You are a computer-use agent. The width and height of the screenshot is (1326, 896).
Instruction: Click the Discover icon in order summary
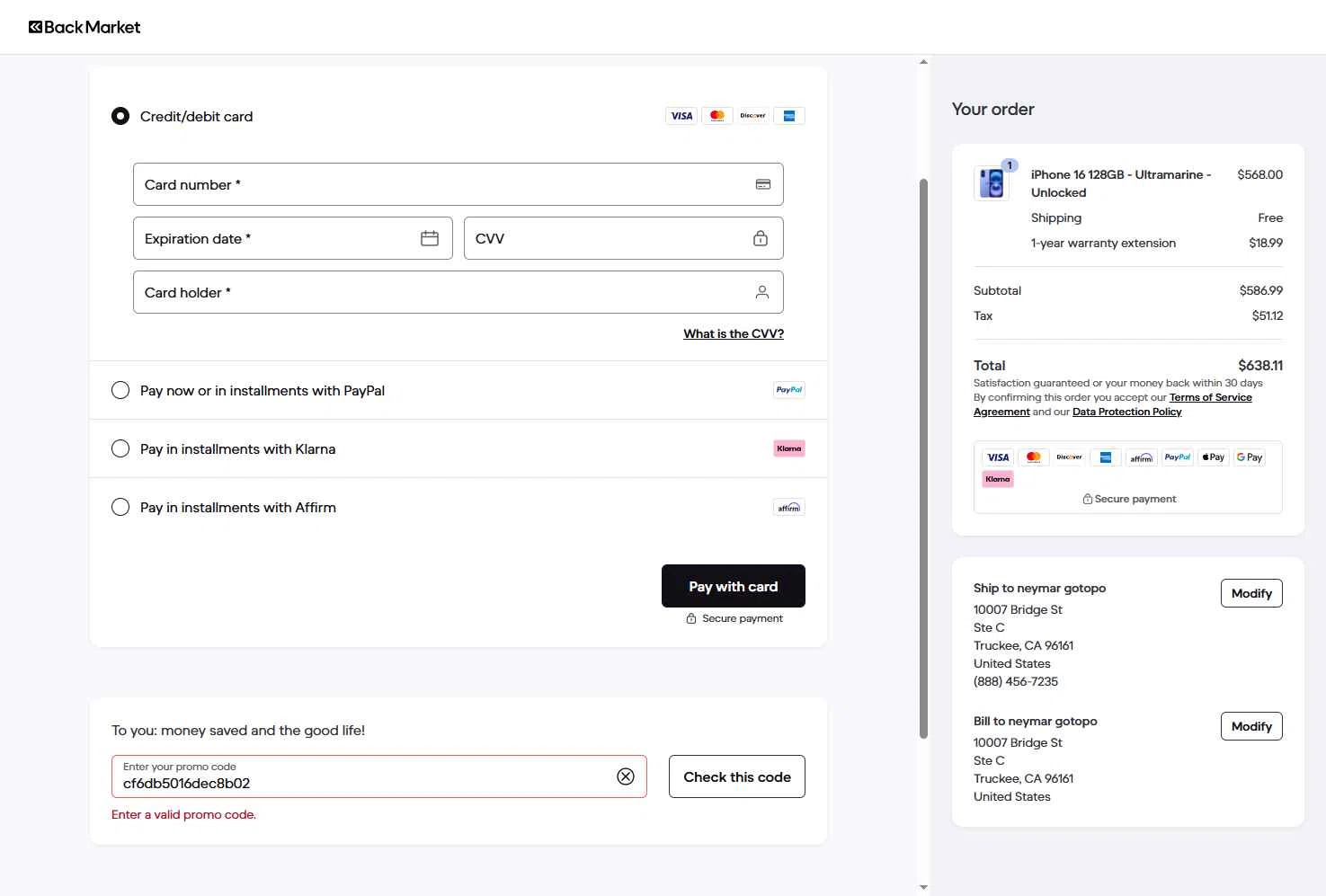click(x=1070, y=457)
